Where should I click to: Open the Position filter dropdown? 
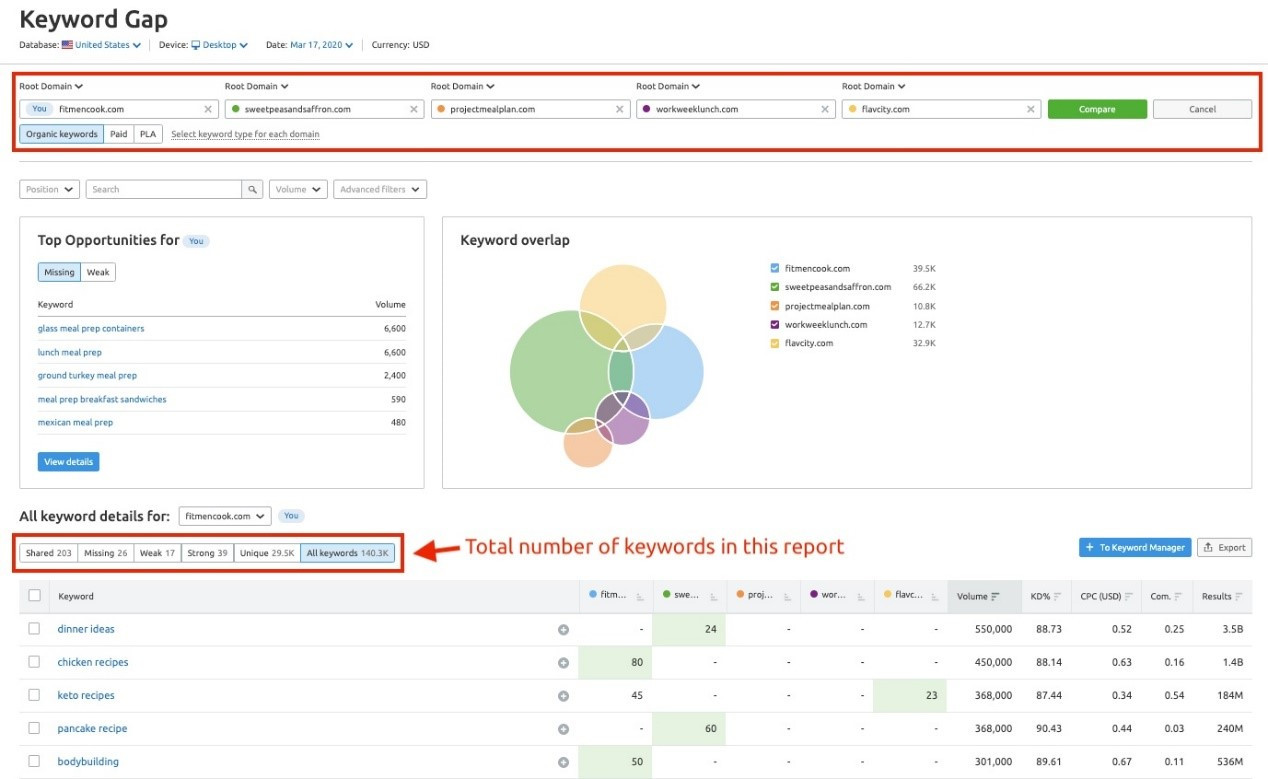click(49, 189)
